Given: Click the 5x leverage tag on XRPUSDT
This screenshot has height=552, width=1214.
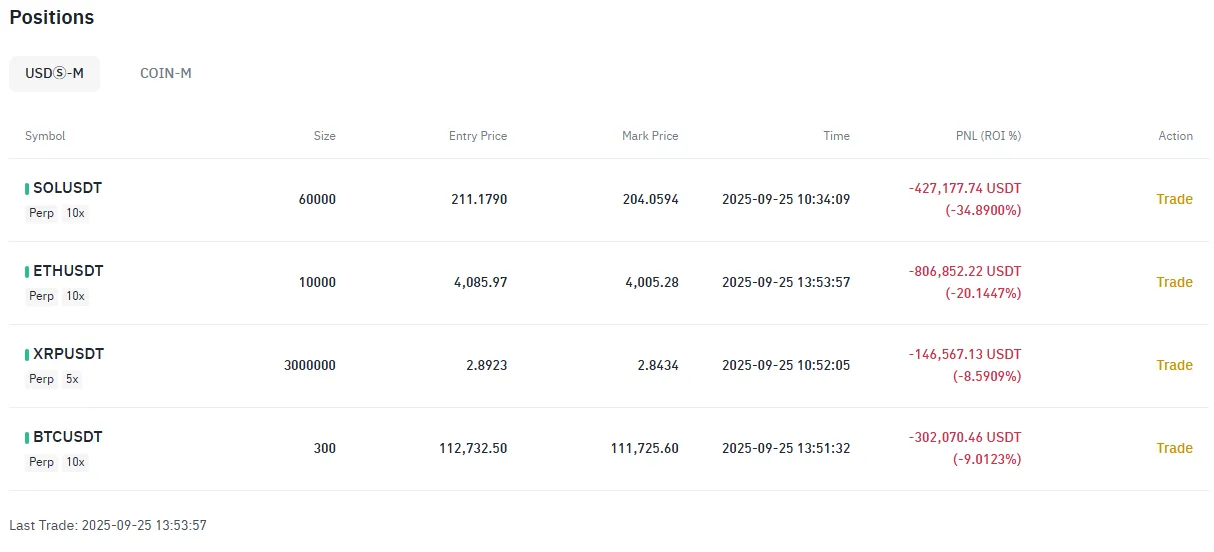Looking at the screenshot, I should point(72,380).
